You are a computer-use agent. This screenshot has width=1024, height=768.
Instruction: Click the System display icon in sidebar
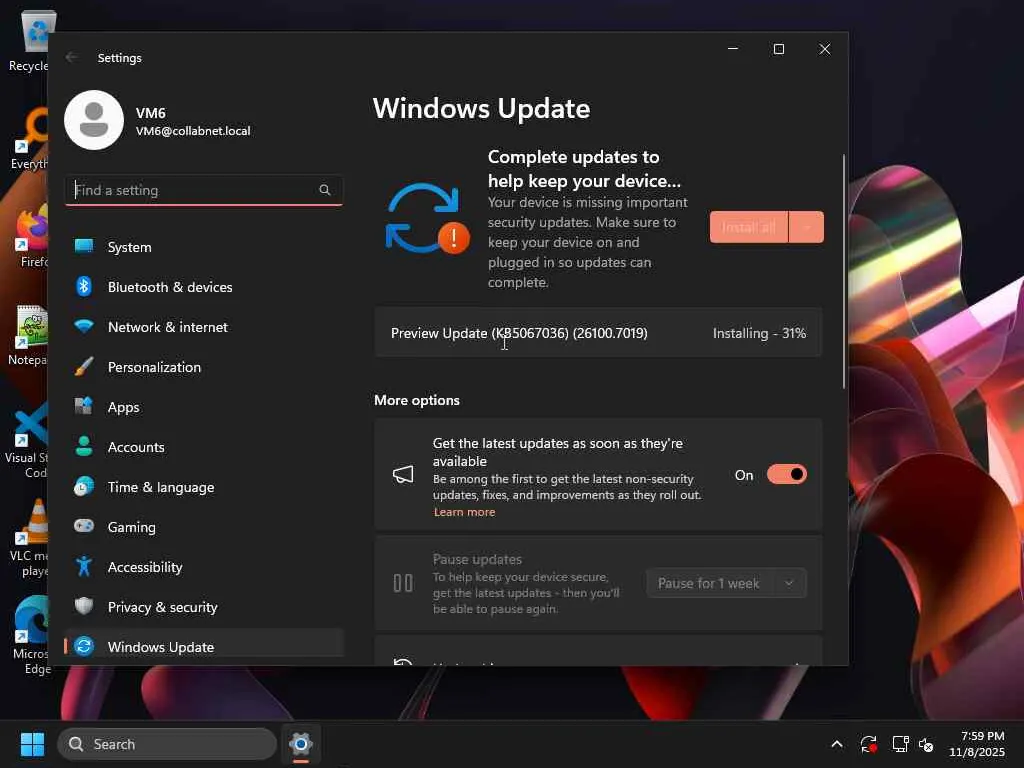84,246
